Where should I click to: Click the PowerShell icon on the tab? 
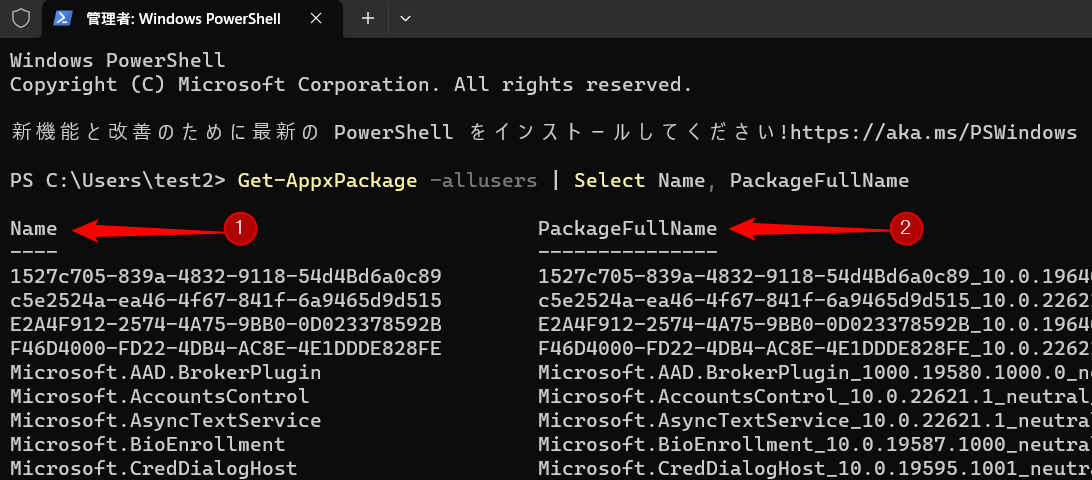(x=63, y=18)
